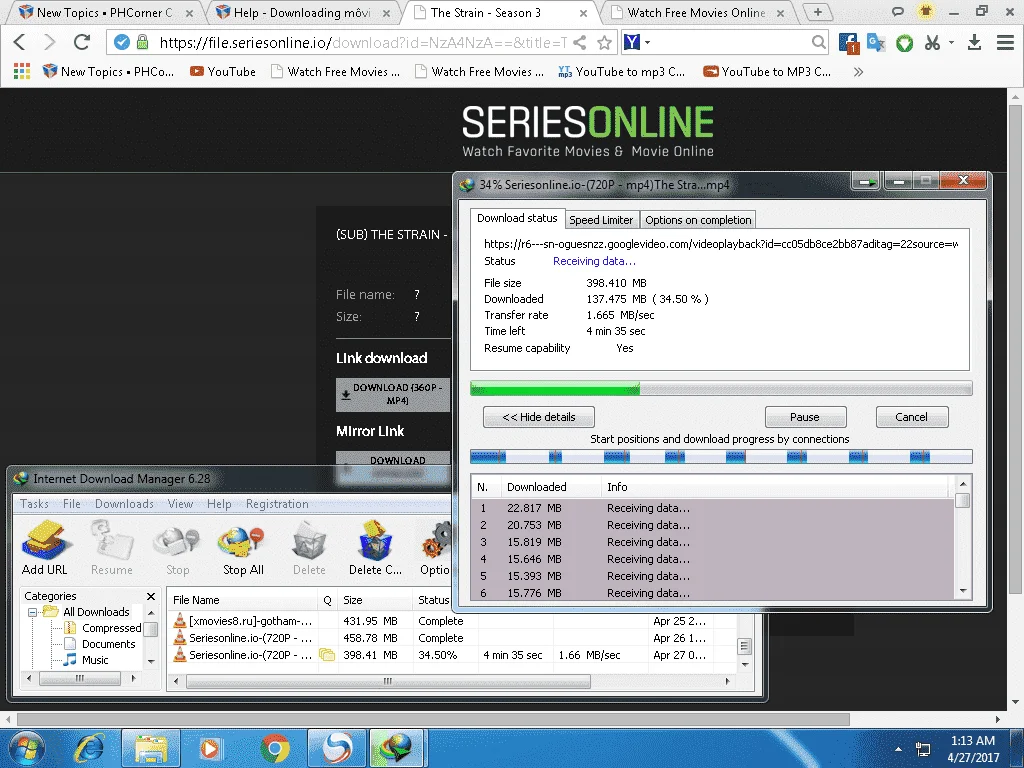
Task: Click the green shield extension icon
Action: 904,44
